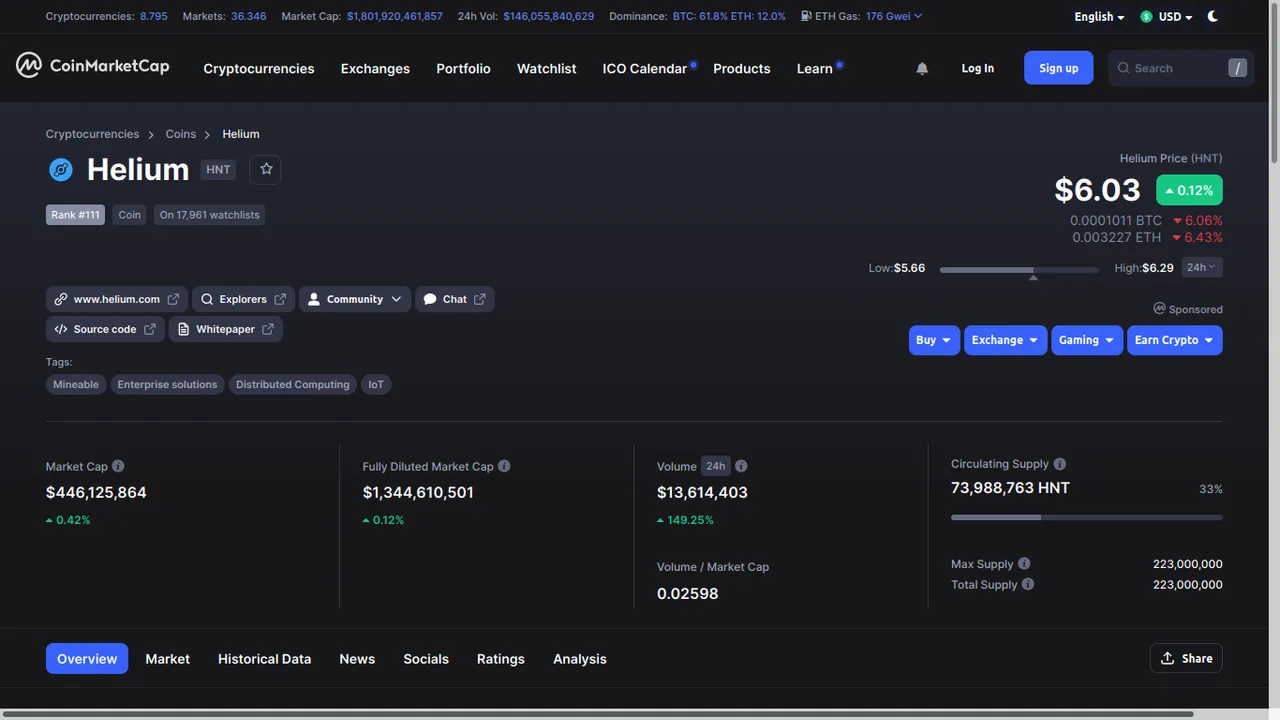Image resolution: width=1280 pixels, height=720 pixels.
Task: Open Source code link
Action: 105,329
